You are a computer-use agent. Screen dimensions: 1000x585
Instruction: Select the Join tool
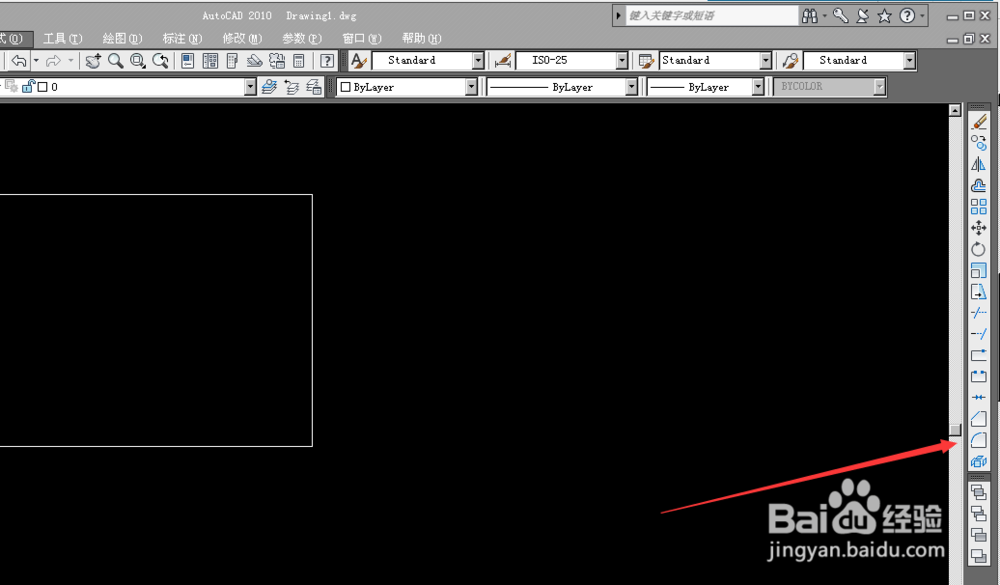coord(979,397)
